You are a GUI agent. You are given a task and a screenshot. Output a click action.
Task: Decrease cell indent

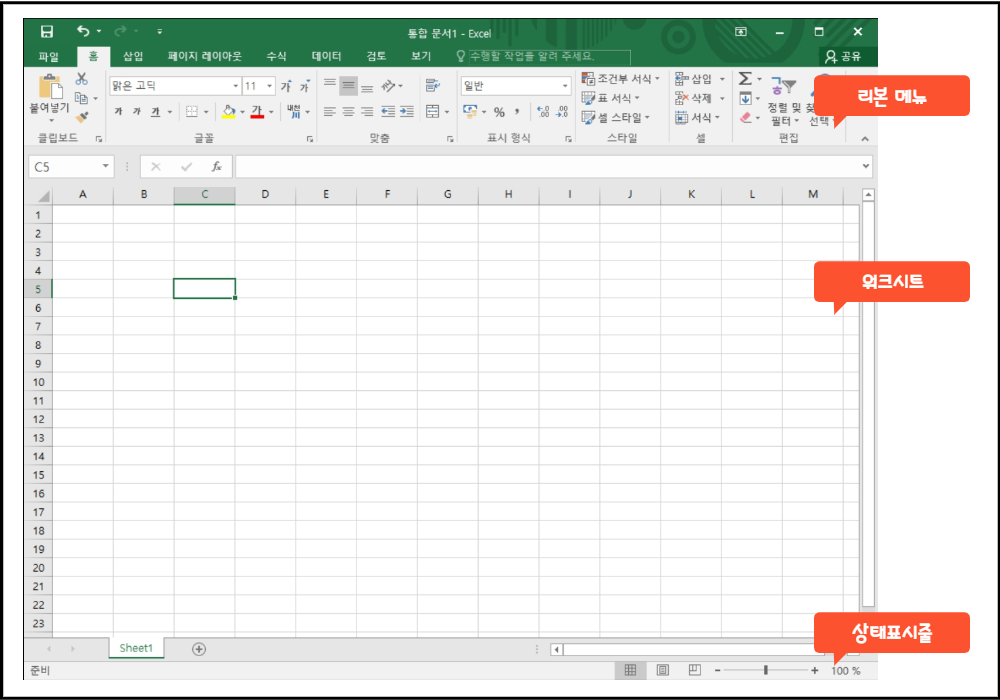388,112
